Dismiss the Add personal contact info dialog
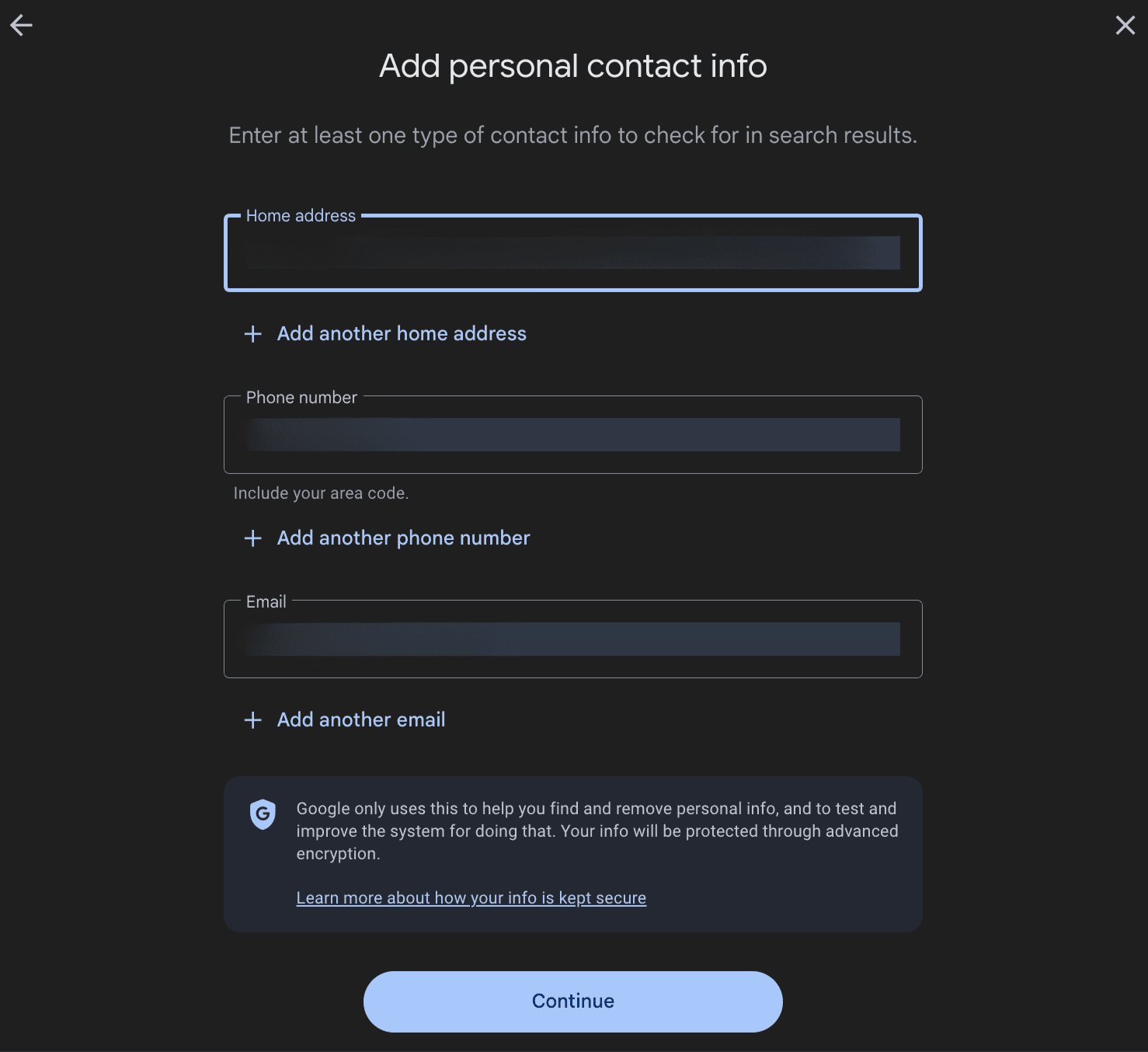The image size is (1148, 1052). 1125,25
